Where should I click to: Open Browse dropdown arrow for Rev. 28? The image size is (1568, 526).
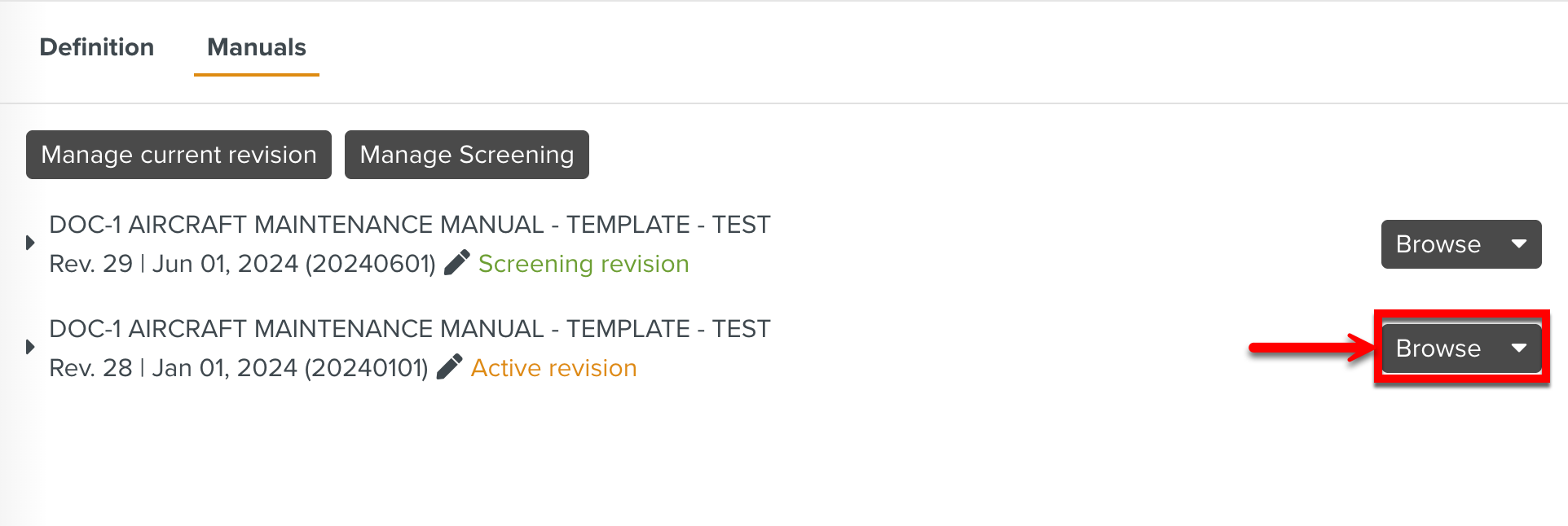pyautogui.click(x=1519, y=348)
